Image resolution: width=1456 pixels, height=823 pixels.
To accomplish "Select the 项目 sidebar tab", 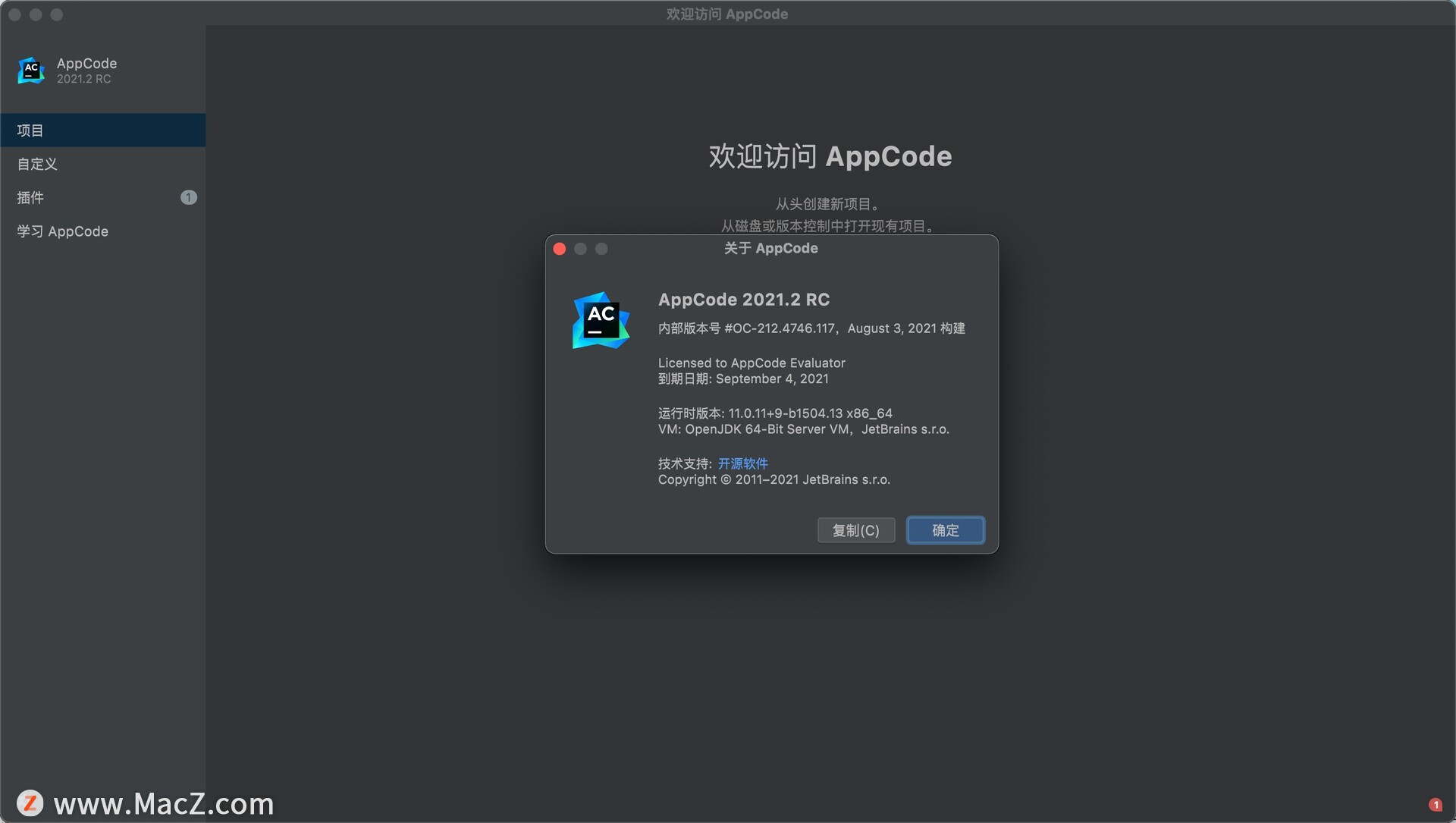I will pos(103,130).
